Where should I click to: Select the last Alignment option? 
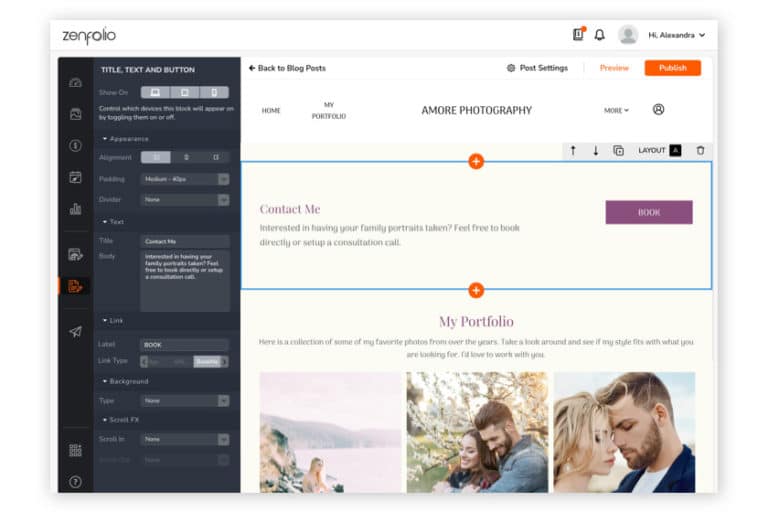pos(216,157)
